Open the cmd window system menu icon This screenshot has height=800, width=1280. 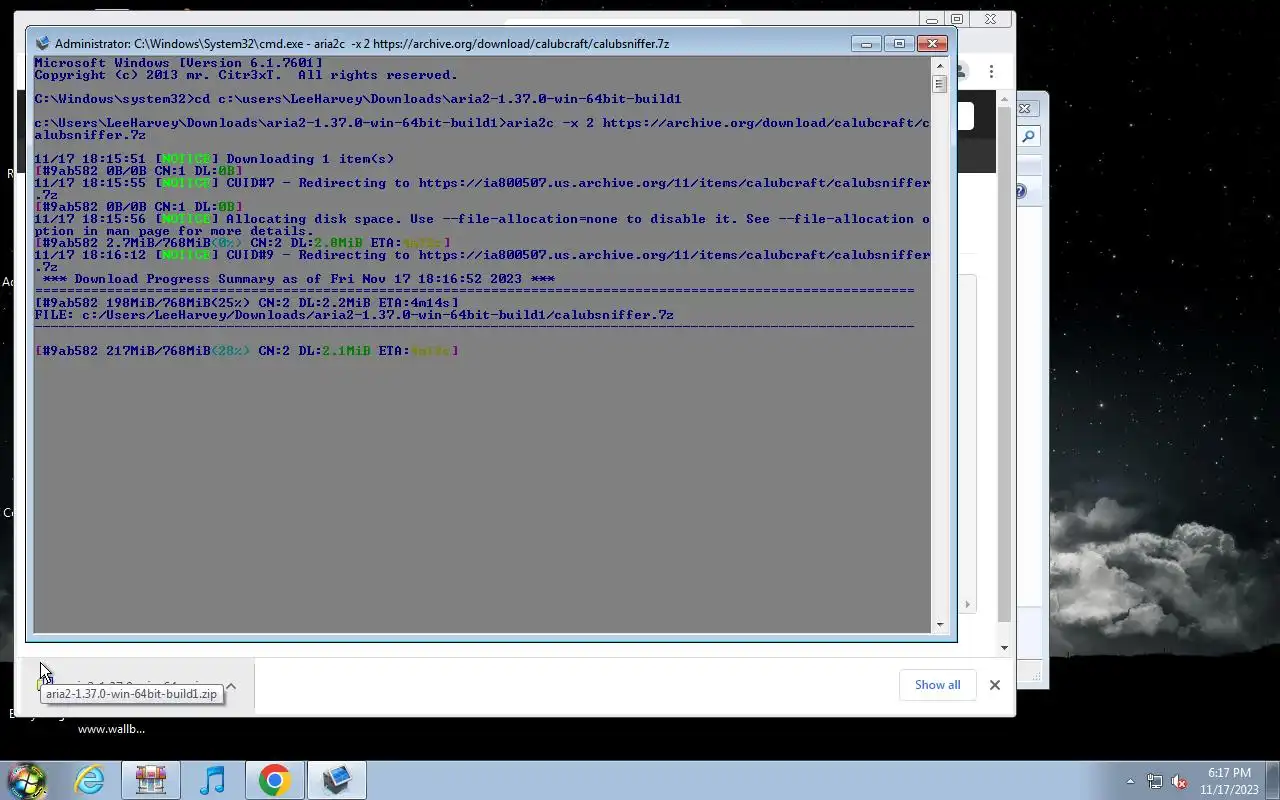coord(42,44)
